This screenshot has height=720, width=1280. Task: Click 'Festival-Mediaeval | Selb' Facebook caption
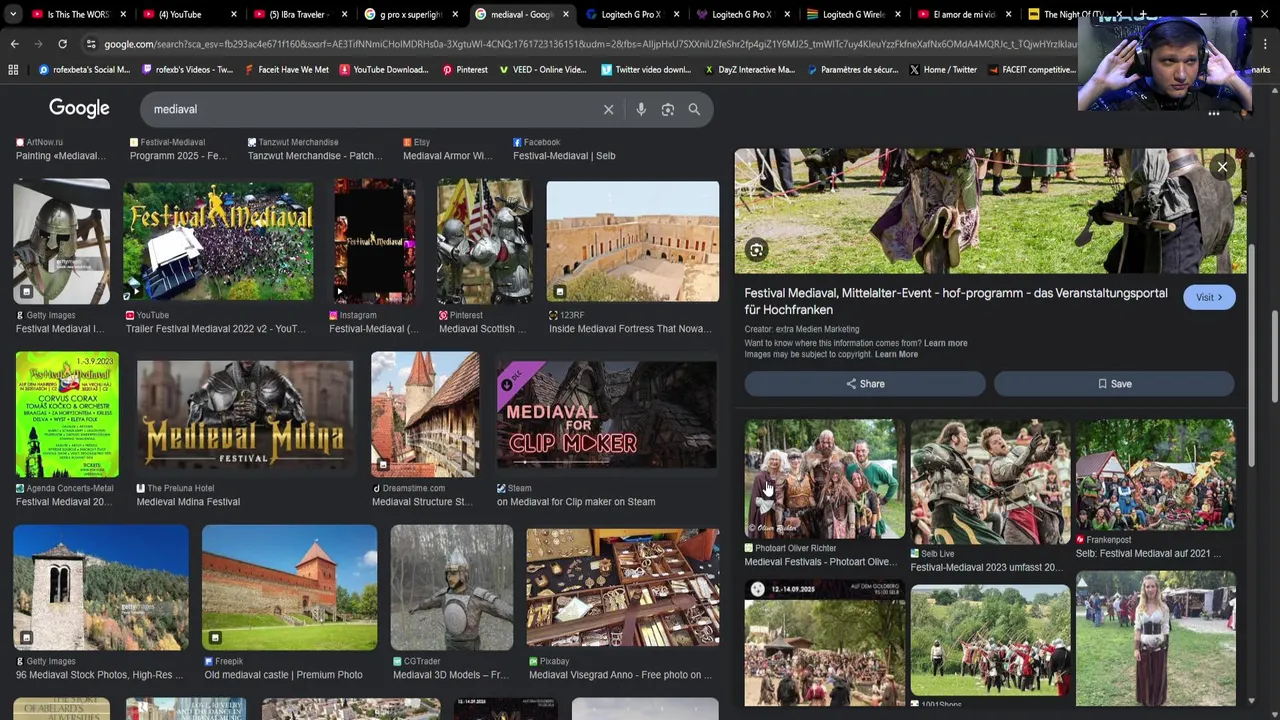tap(564, 156)
